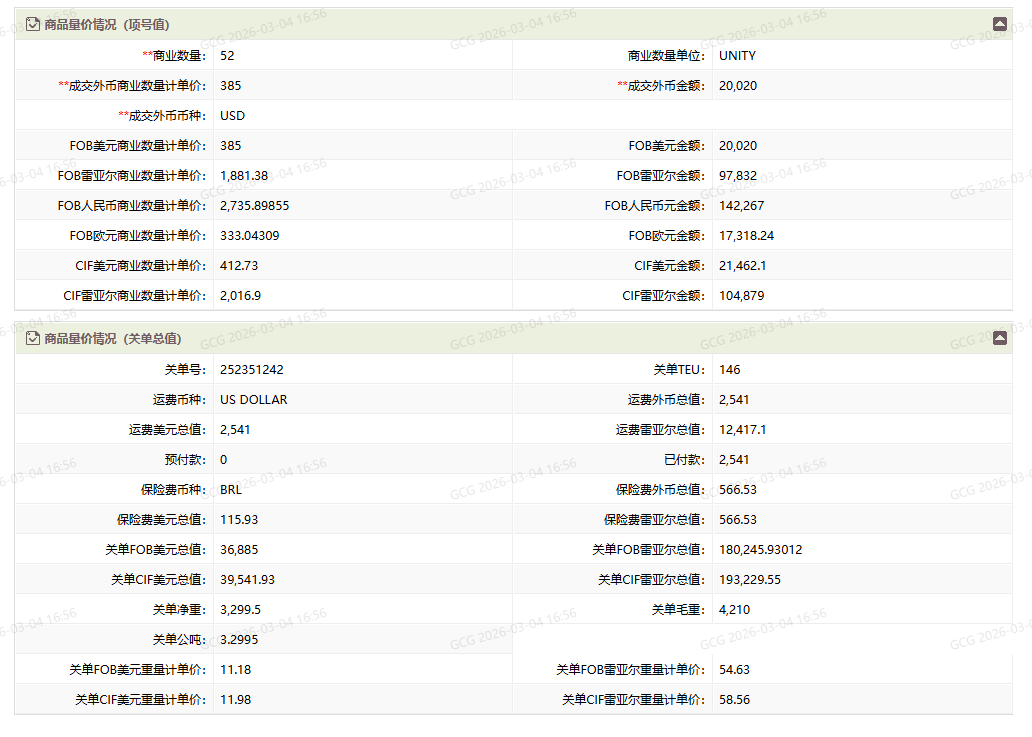Click the 运费币种 value US DOLLAR

[253, 400]
